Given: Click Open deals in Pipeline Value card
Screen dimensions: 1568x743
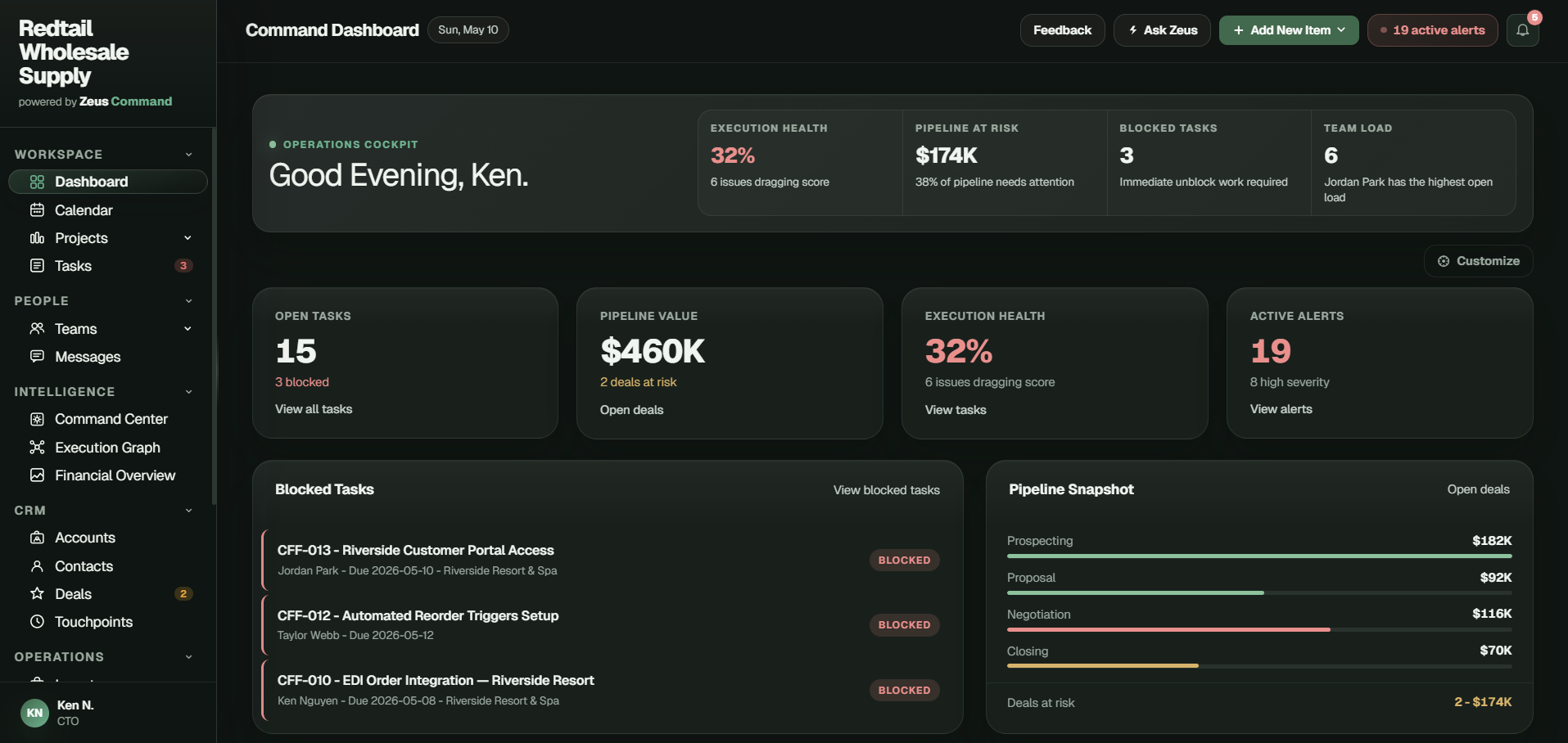Looking at the screenshot, I should coord(631,410).
